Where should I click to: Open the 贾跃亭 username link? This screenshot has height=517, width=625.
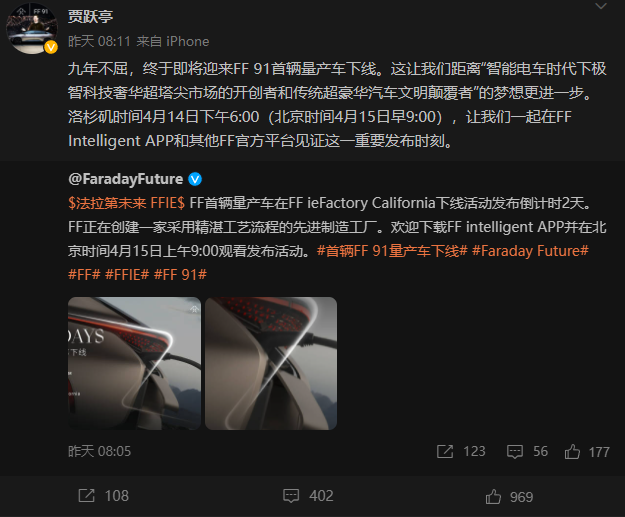[90, 17]
